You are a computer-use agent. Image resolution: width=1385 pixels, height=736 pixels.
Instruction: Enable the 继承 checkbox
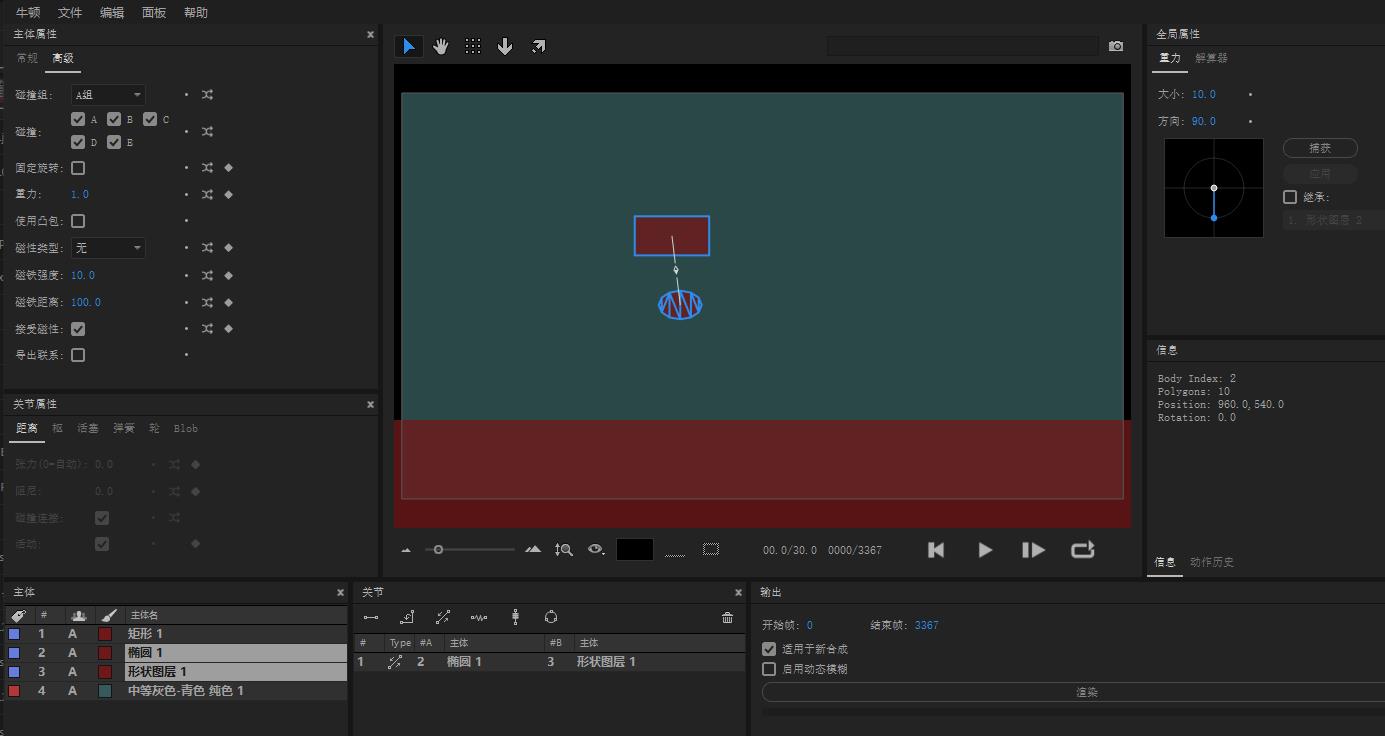1290,197
